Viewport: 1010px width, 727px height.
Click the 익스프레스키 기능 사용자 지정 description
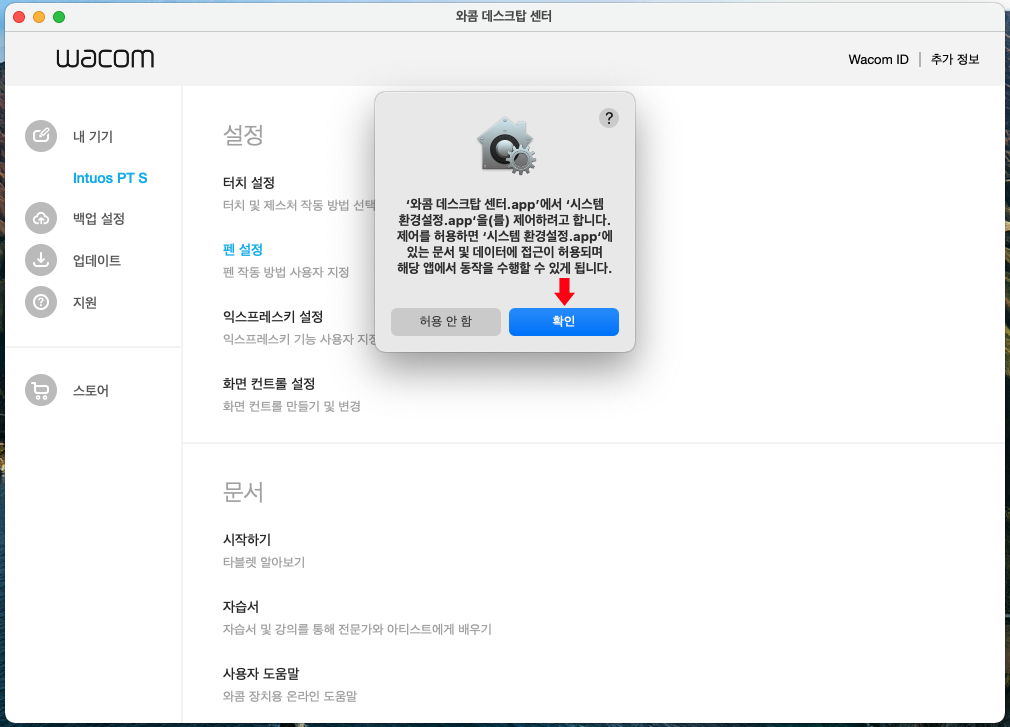click(x=299, y=339)
